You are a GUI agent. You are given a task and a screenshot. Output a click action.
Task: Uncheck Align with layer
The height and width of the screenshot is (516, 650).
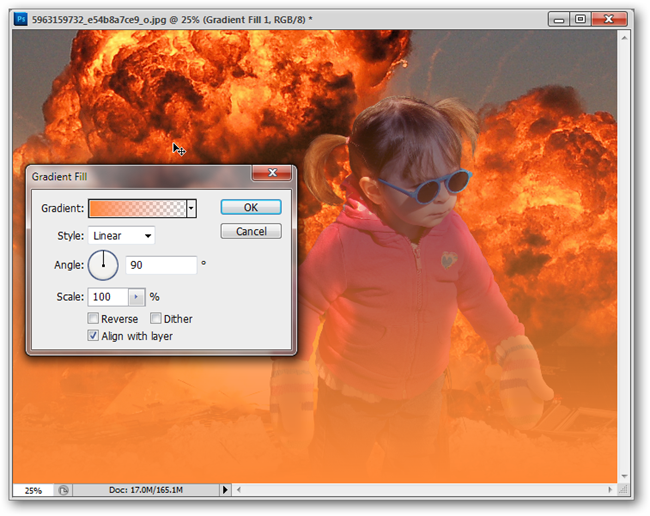pos(93,335)
